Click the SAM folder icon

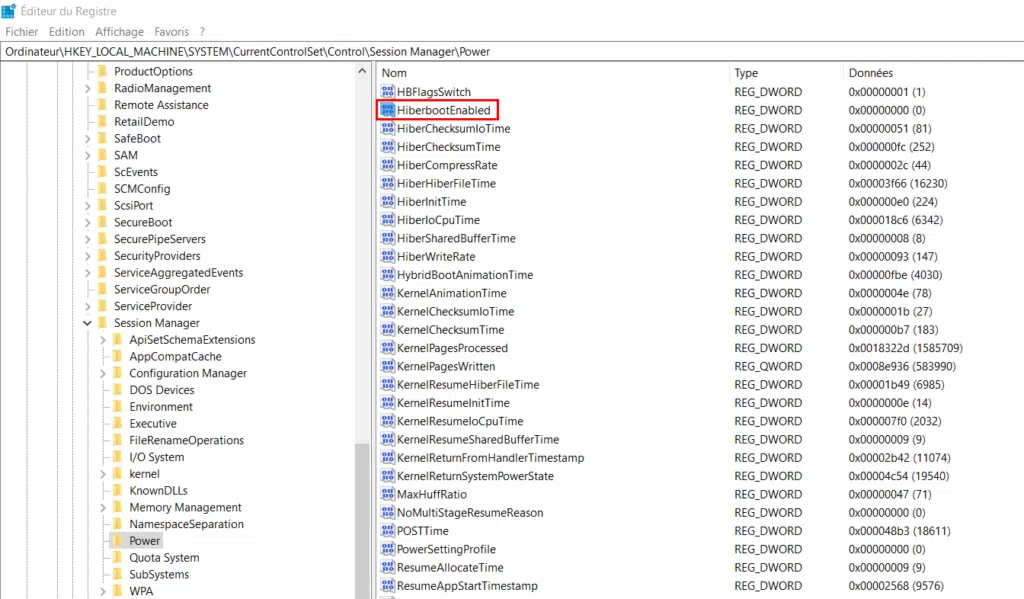[102, 155]
